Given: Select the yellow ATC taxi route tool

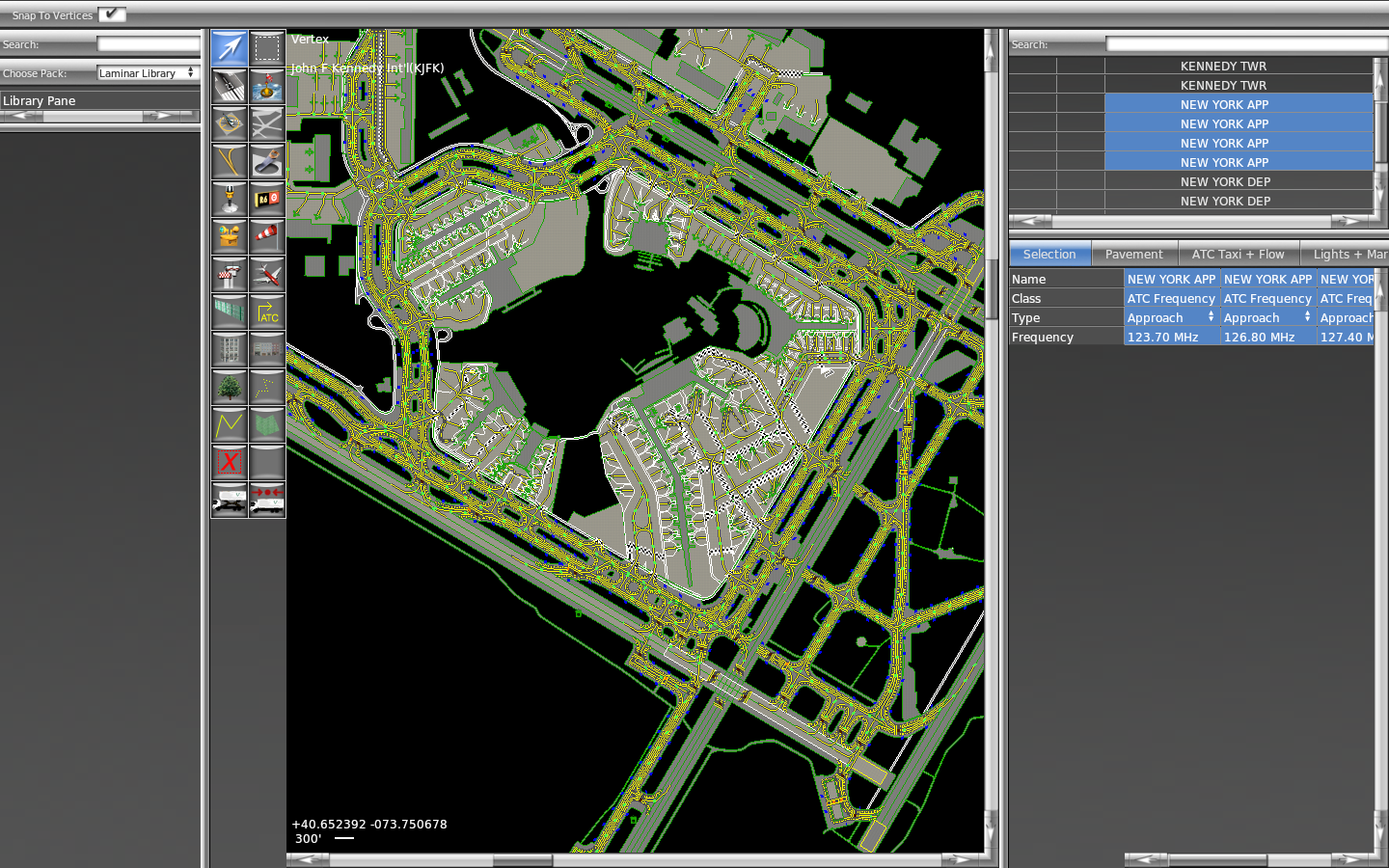Looking at the screenshot, I should (x=267, y=312).
